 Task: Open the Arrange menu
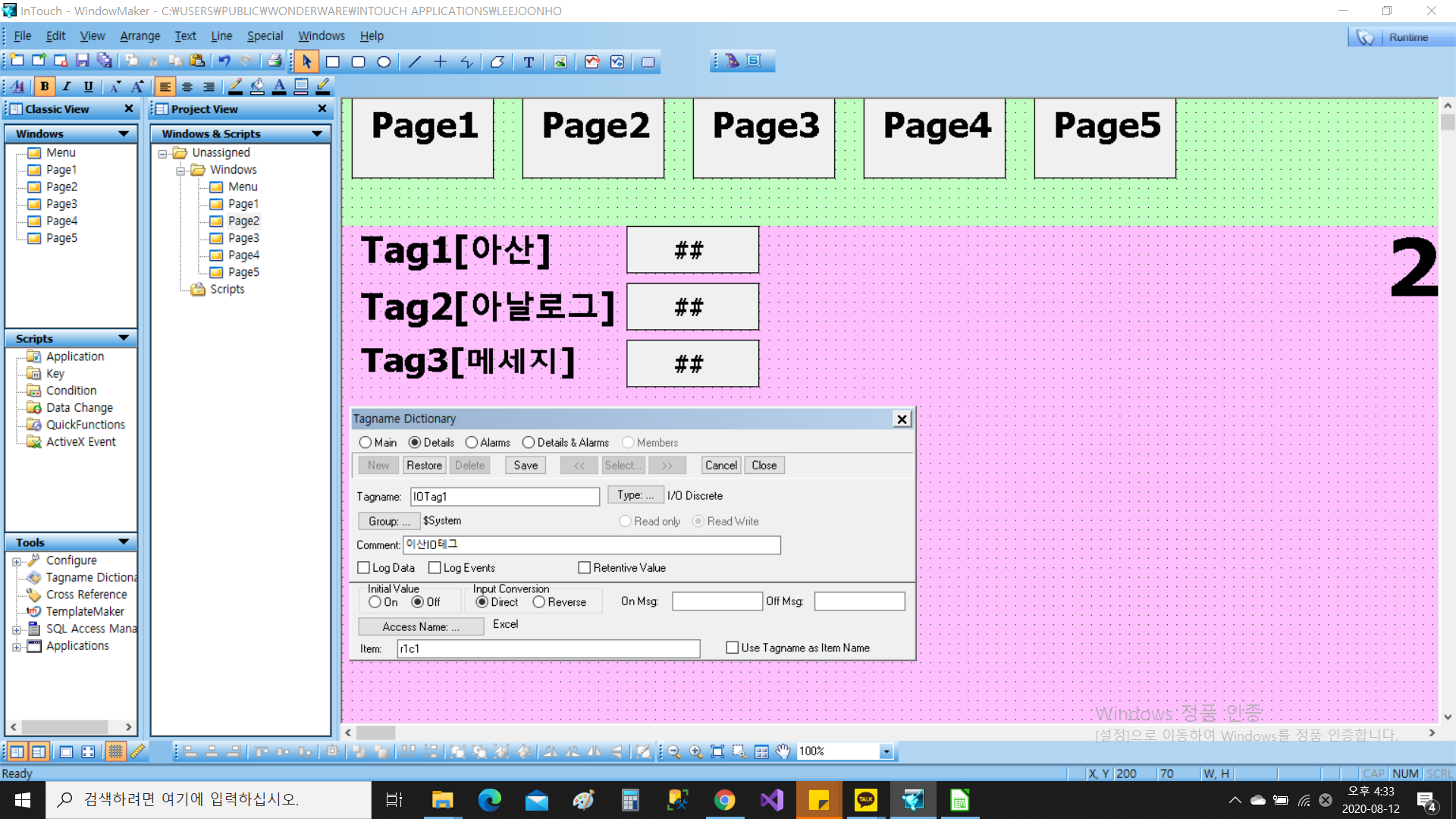point(140,36)
